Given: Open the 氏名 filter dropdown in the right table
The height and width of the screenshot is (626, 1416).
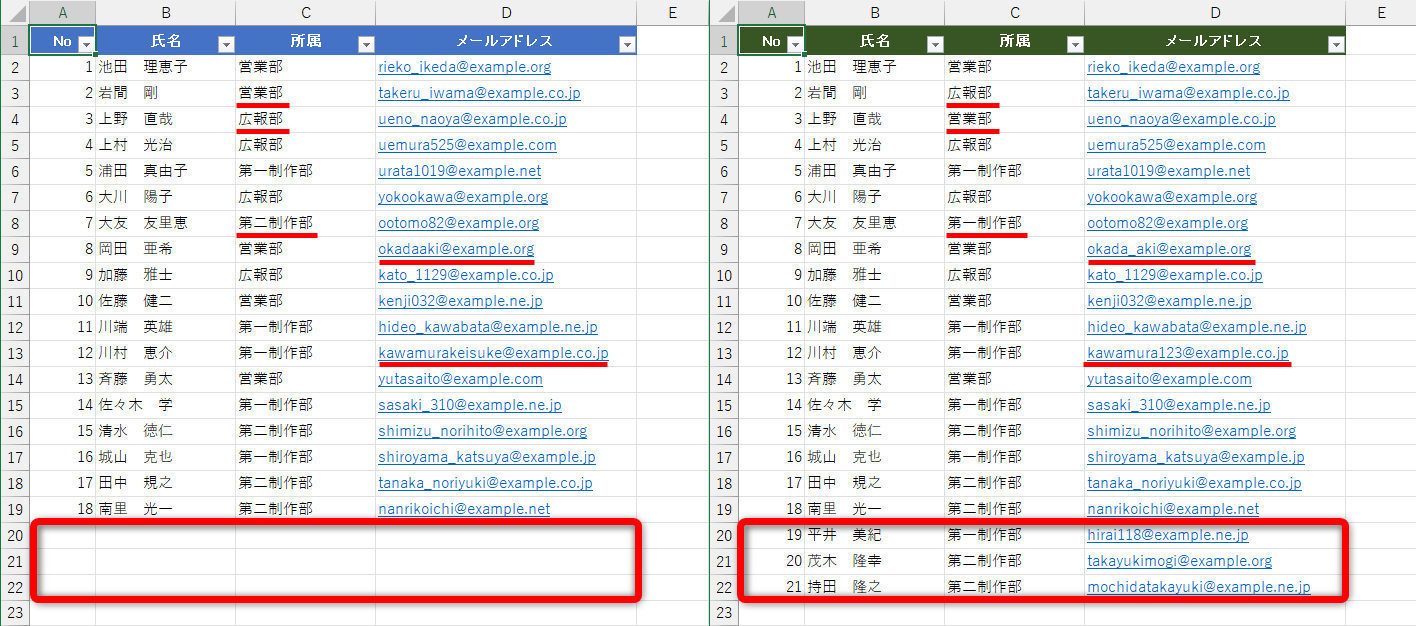Looking at the screenshot, I should 936,42.
